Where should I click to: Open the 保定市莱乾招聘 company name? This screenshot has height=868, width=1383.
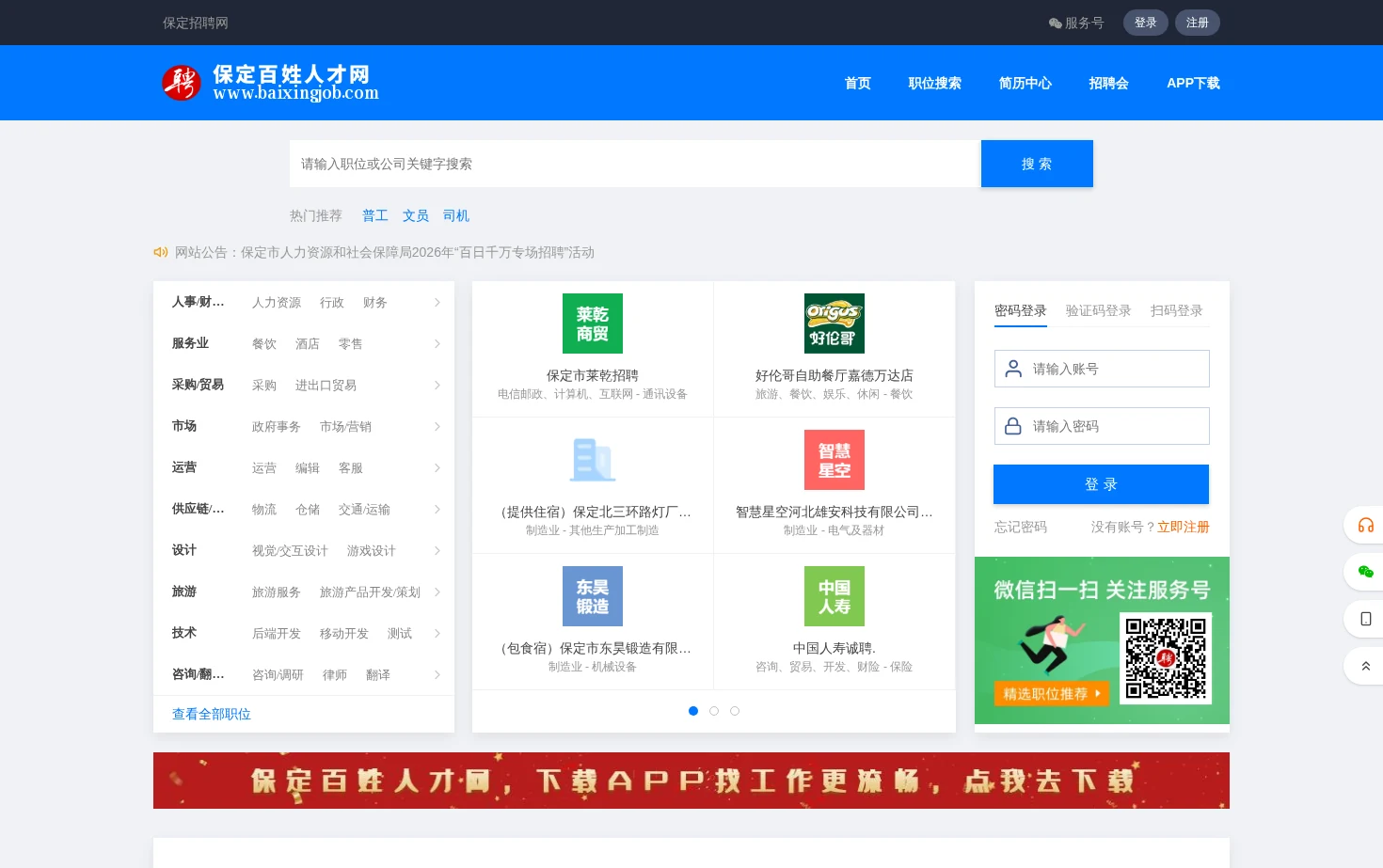593,375
